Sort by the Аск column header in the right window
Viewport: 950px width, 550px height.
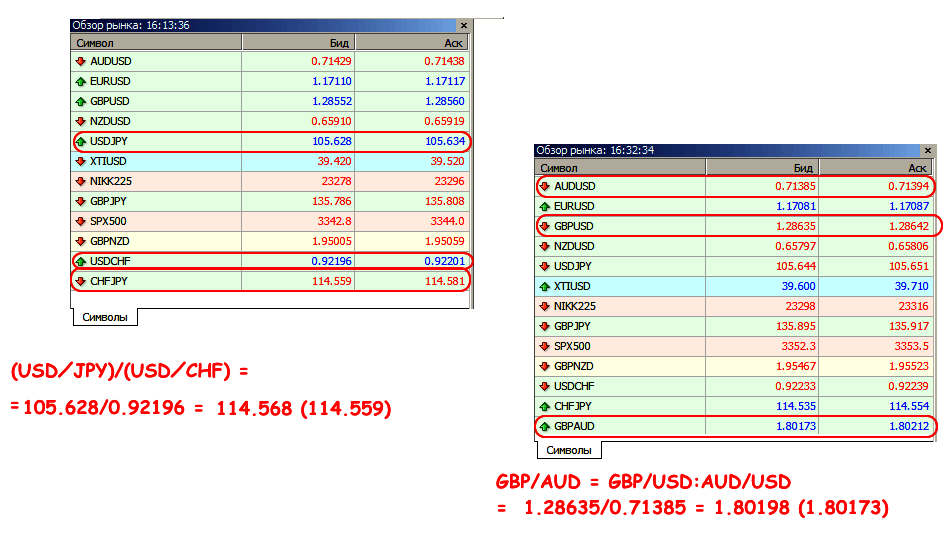875,168
